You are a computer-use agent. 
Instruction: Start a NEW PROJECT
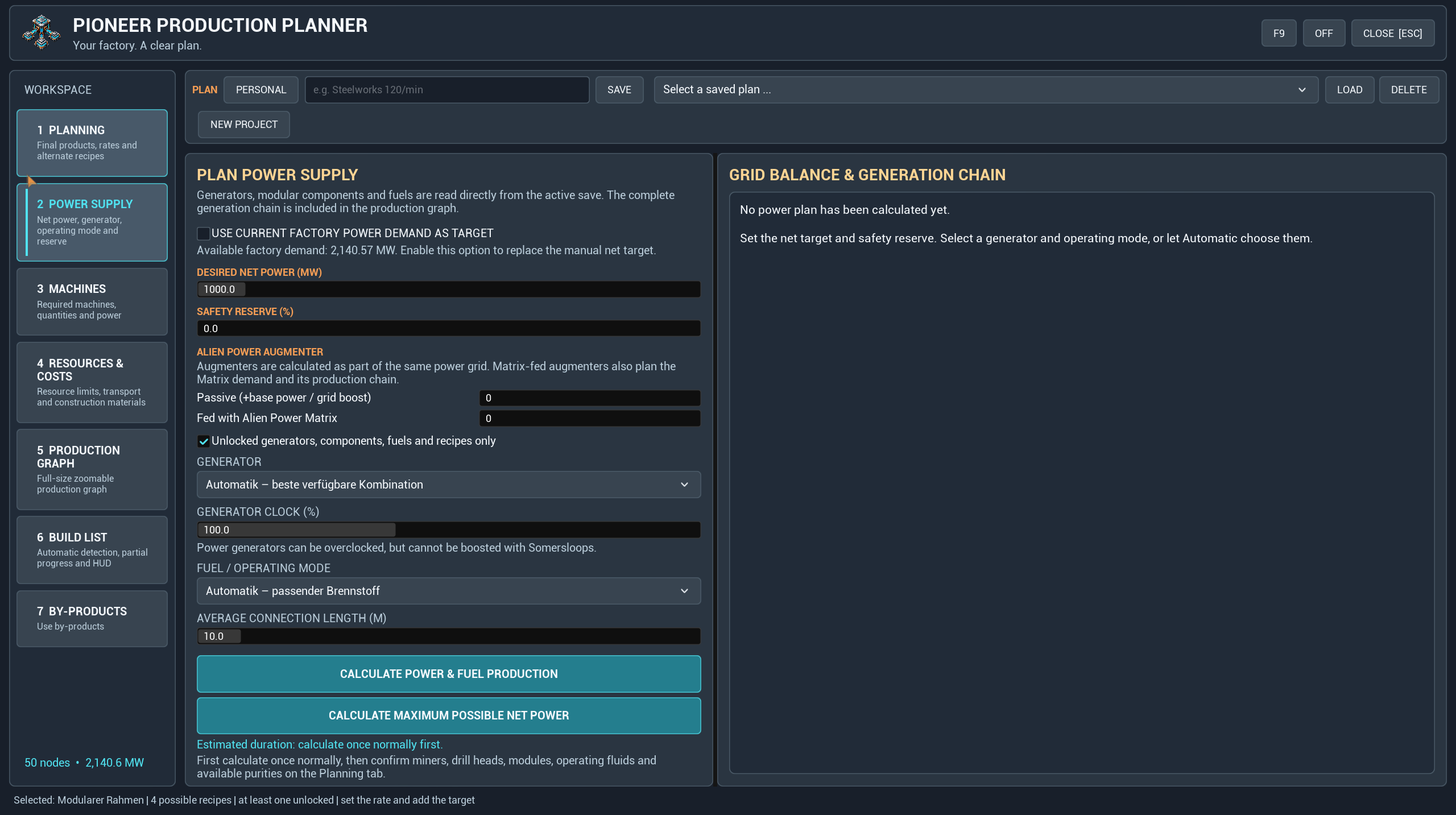click(244, 124)
